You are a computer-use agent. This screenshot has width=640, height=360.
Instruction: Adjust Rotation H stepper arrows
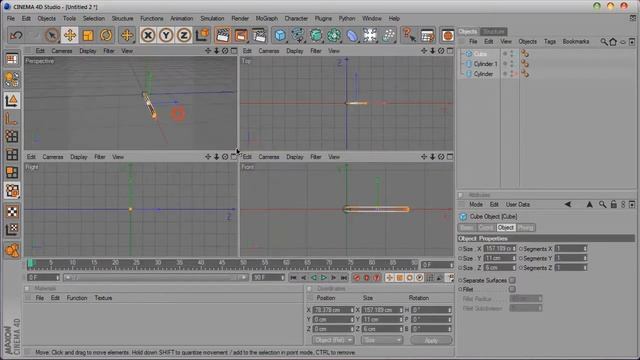click(x=449, y=310)
